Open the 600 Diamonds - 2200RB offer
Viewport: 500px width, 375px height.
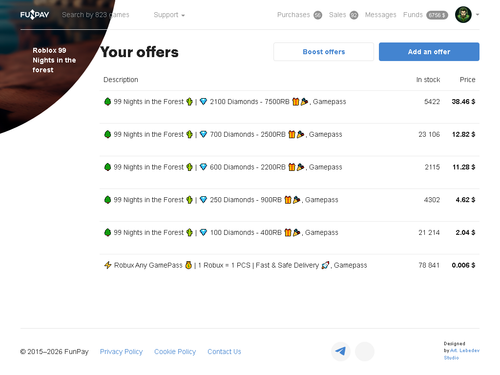click(289, 172)
